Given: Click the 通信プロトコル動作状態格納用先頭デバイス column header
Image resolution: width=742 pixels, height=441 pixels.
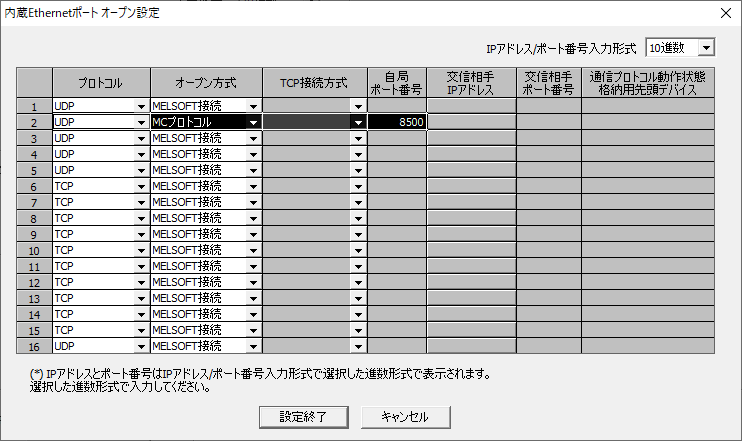Looking at the screenshot, I should [648, 83].
